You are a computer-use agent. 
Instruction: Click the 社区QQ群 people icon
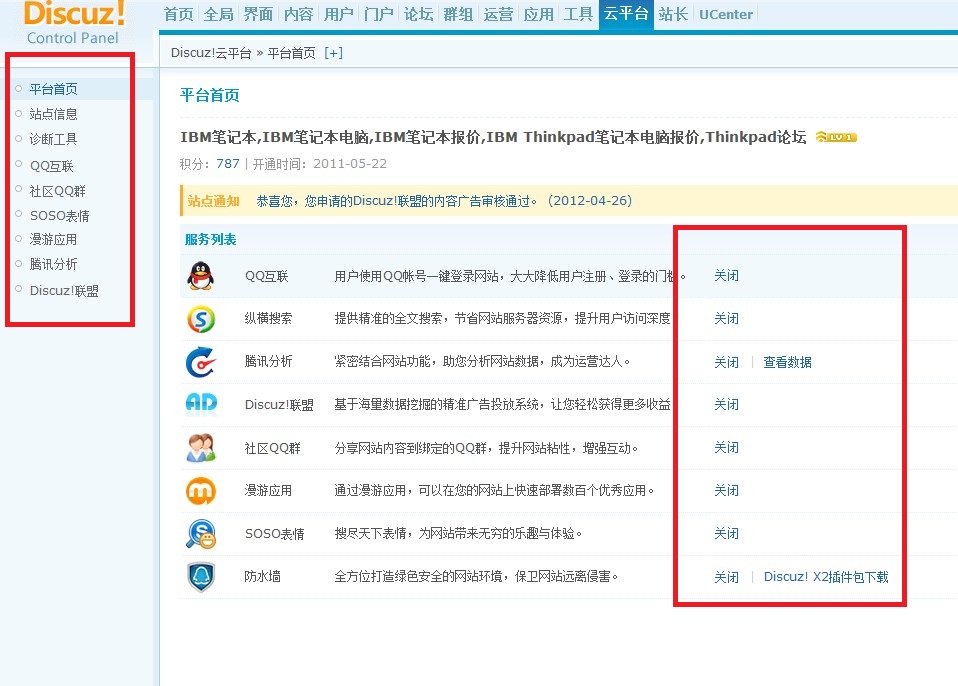click(201, 448)
